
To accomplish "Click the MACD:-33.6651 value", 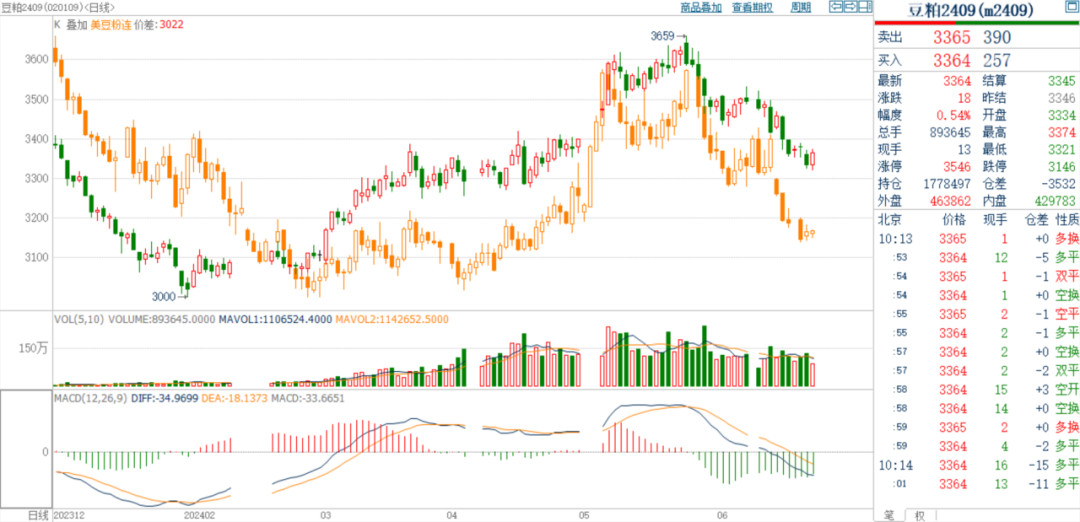I will point(307,398).
